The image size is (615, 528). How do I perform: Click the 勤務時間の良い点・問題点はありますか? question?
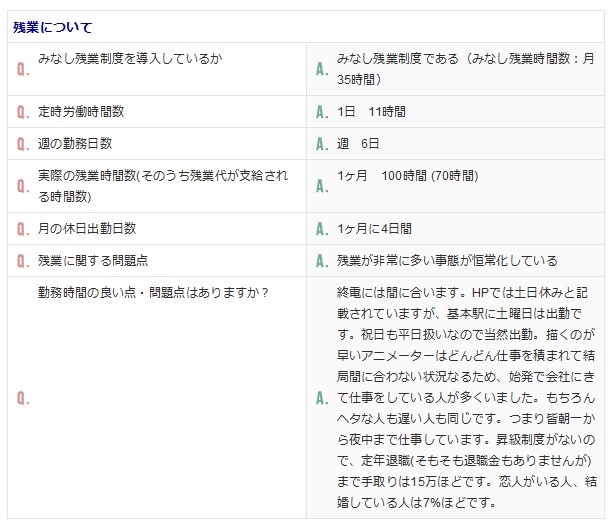click(x=153, y=293)
